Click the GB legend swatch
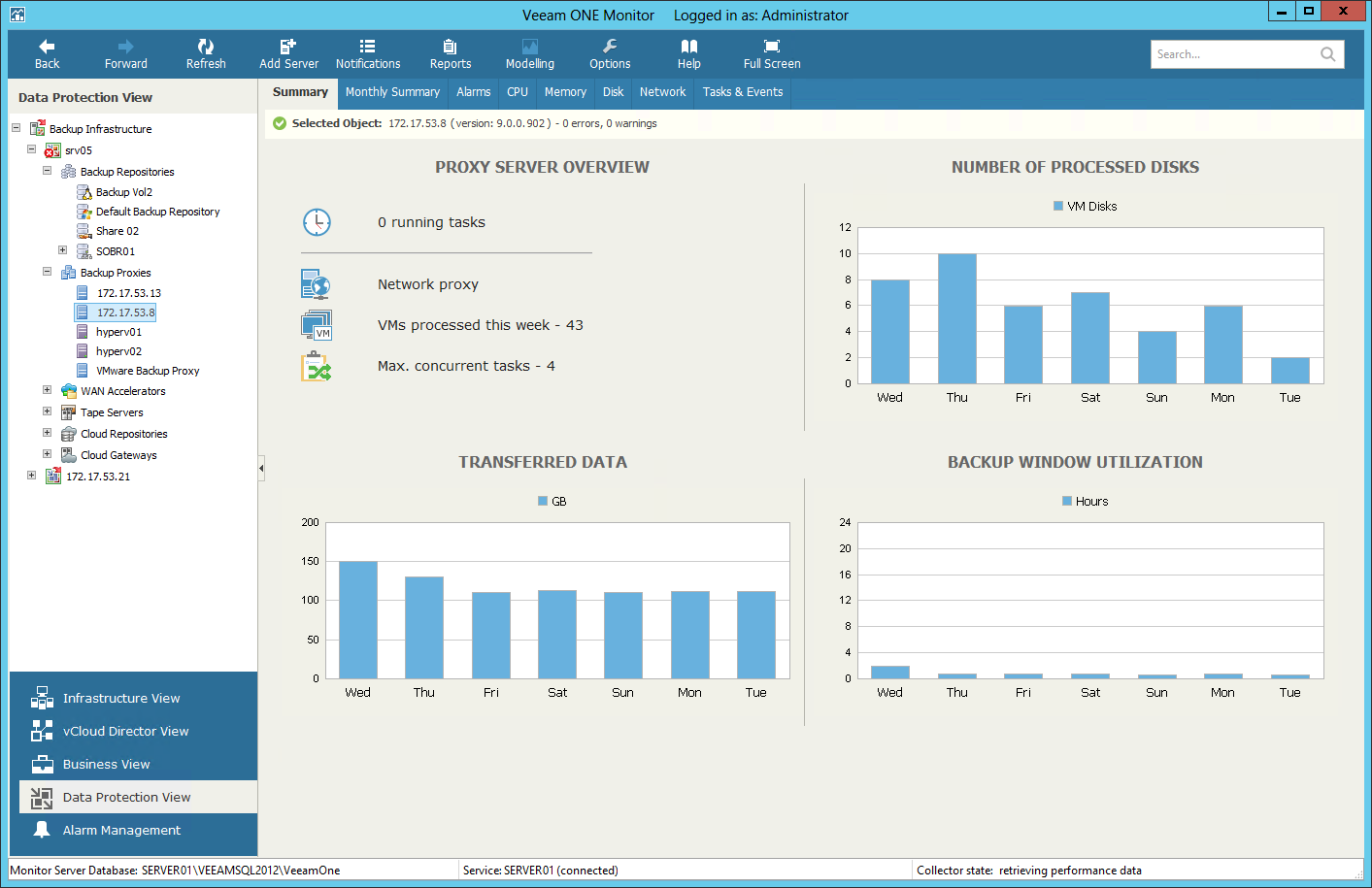The width and height of the screenshot is (1372, 888). (x=543, y=501)
